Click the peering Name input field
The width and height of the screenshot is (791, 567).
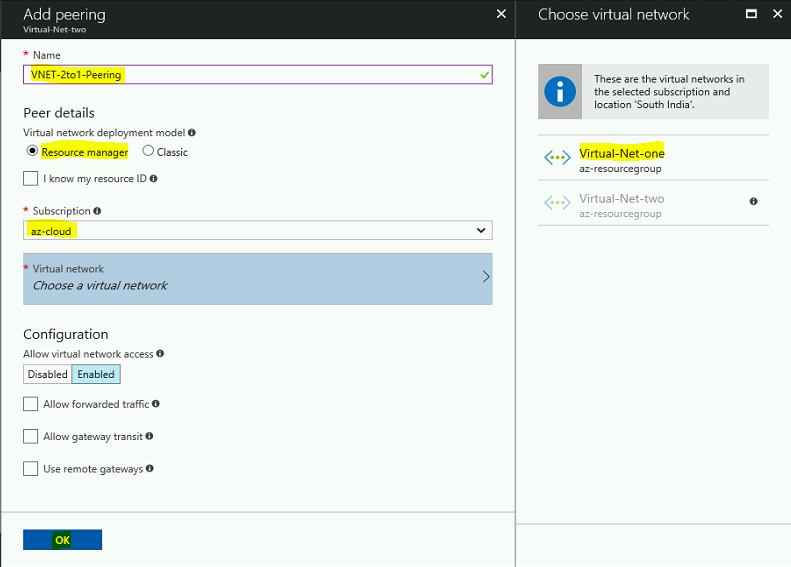pos(258,75)
